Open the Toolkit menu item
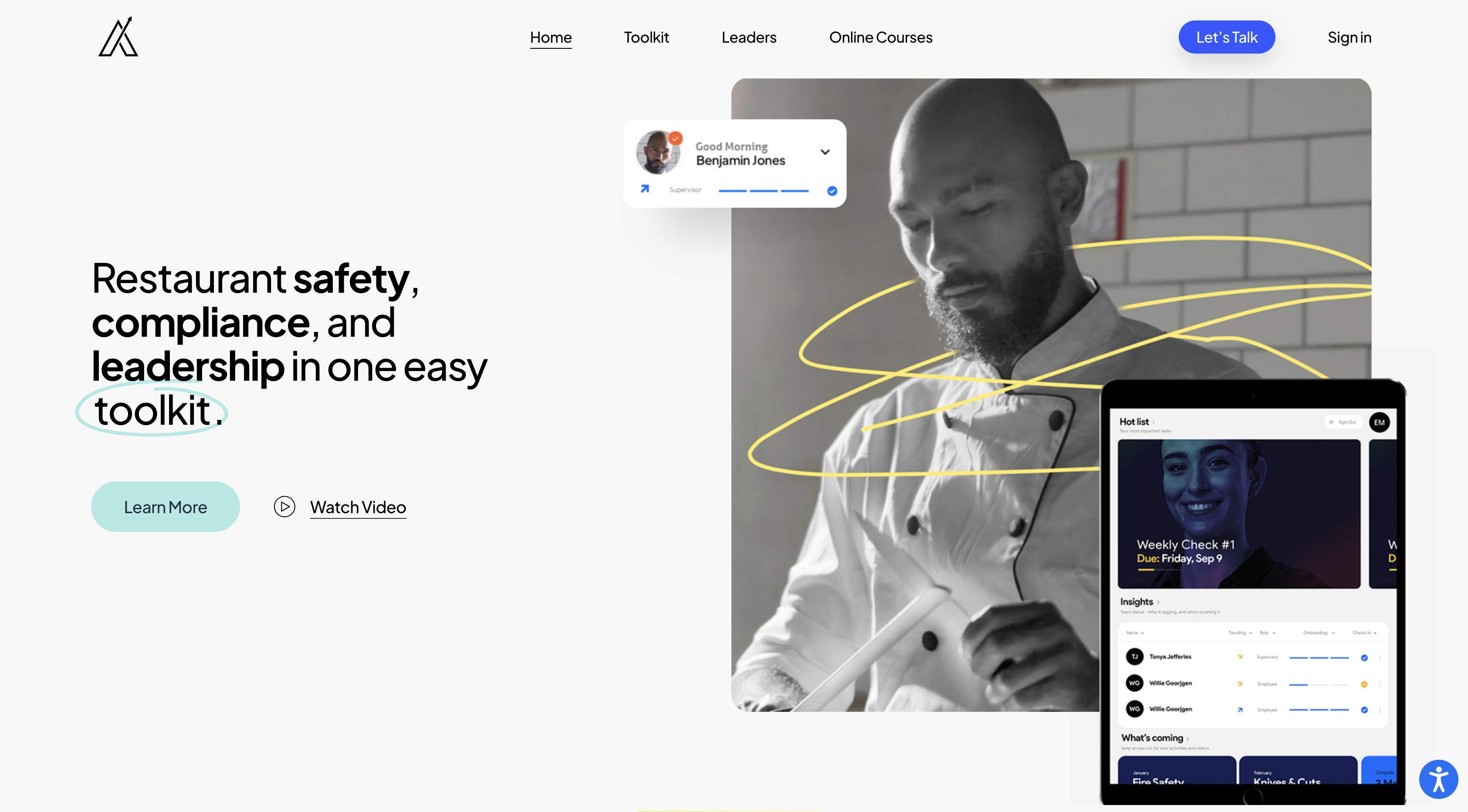 tap(646, 37)
